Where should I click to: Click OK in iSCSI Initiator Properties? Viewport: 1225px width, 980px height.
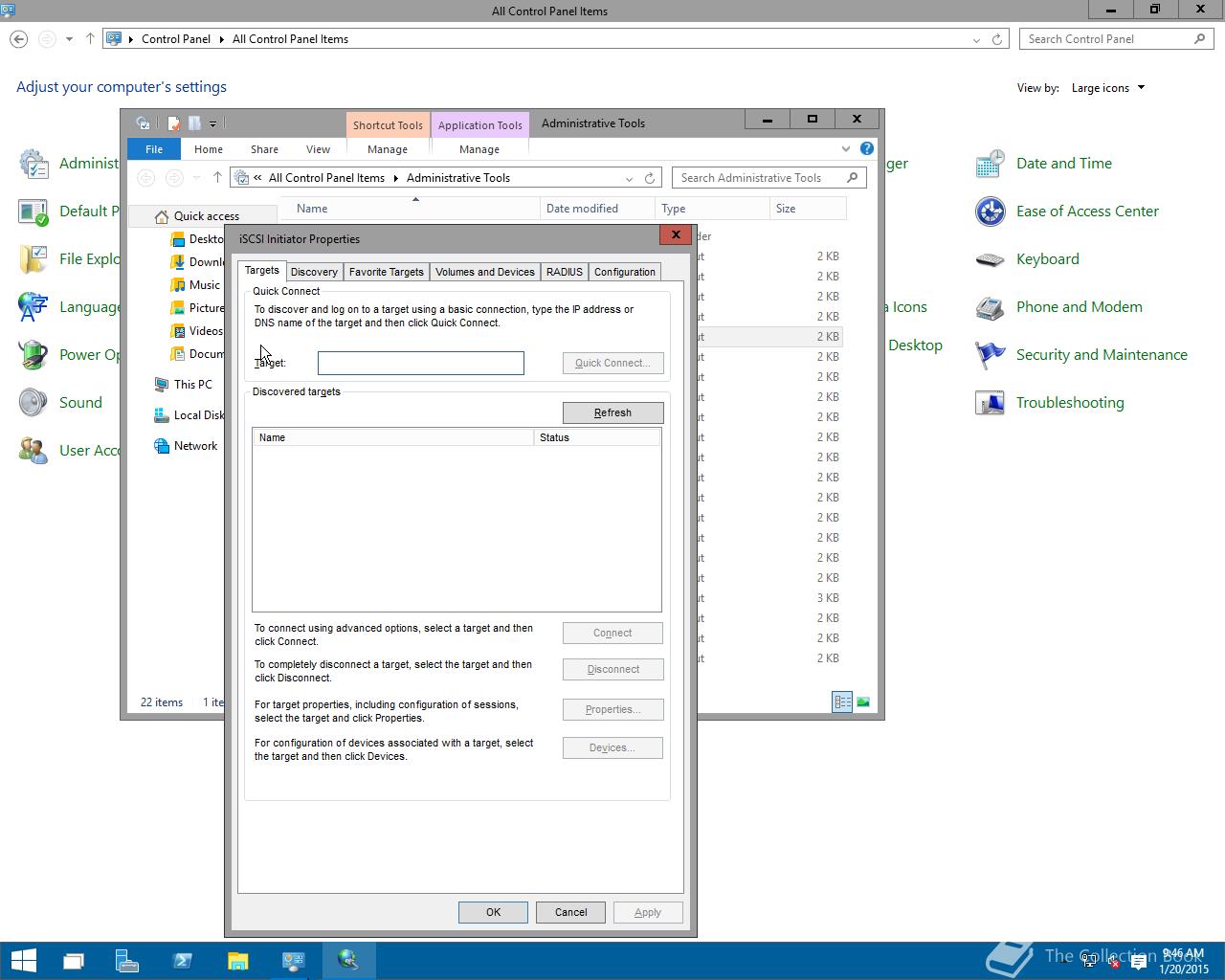(493, 912)
